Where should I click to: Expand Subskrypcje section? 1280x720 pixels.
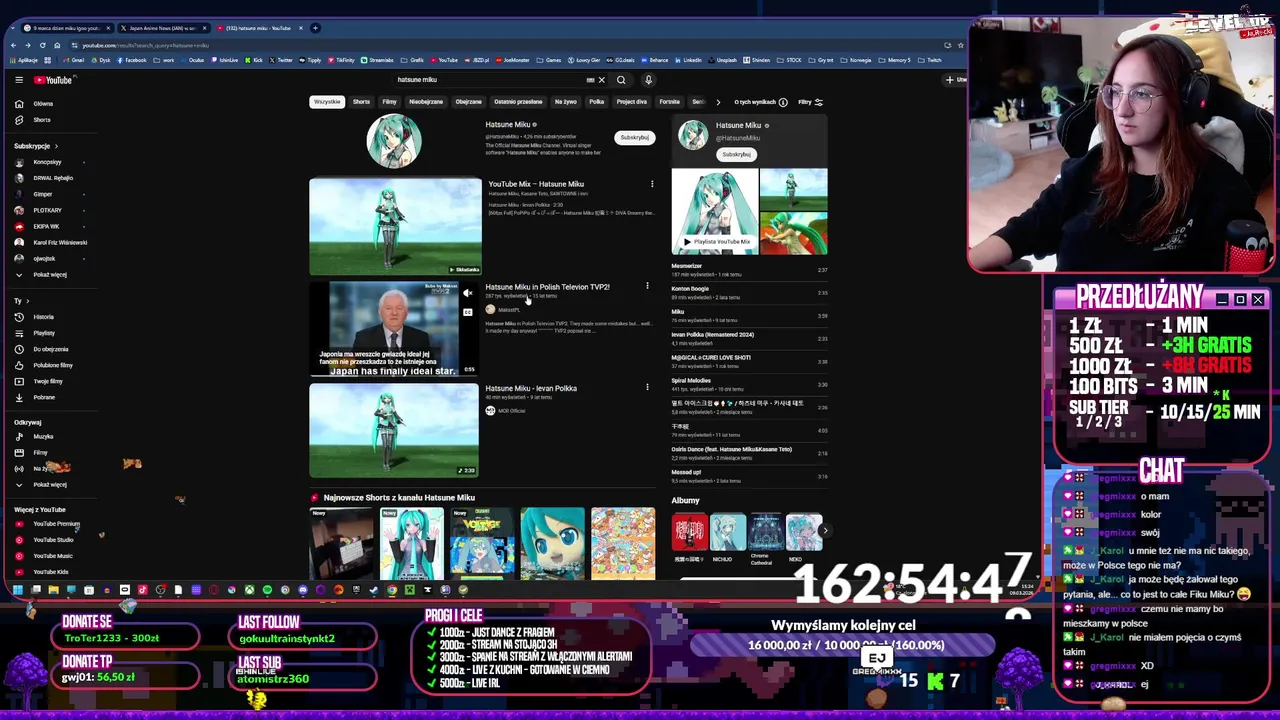(x=36, y=146)
